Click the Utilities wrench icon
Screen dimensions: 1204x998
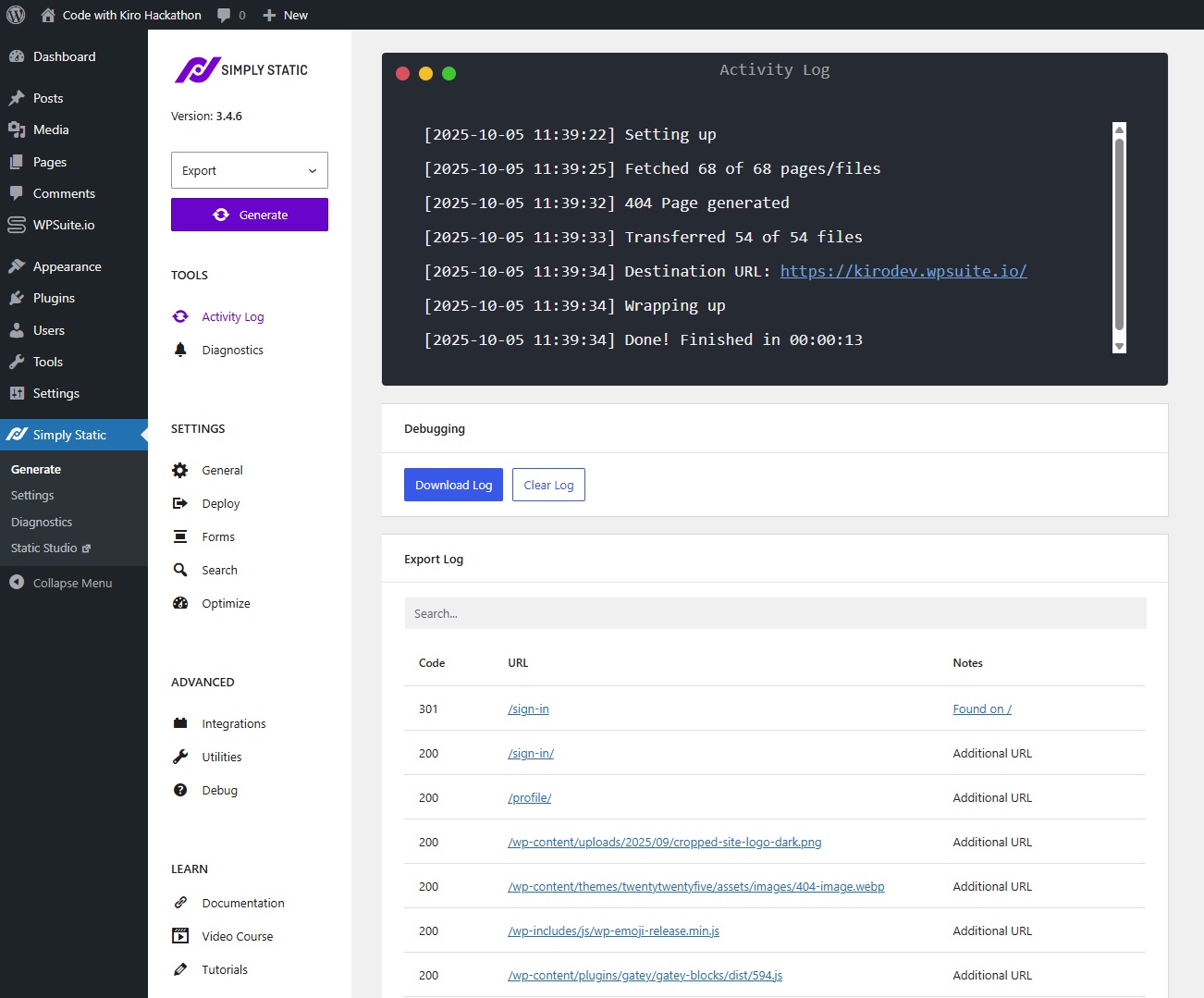pos(180,757)
